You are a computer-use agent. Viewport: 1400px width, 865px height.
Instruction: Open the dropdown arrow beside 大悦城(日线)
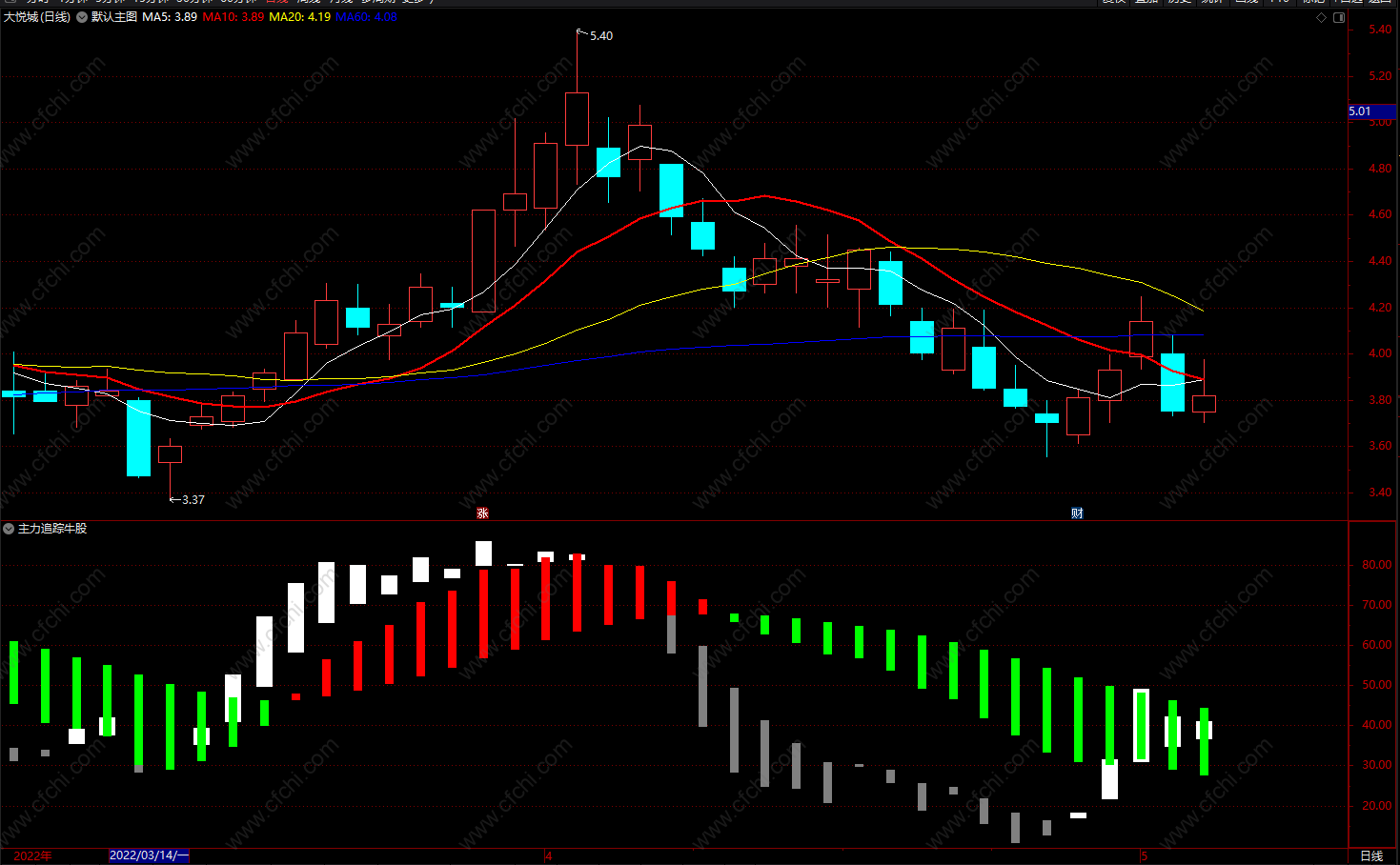click(82, 17)
